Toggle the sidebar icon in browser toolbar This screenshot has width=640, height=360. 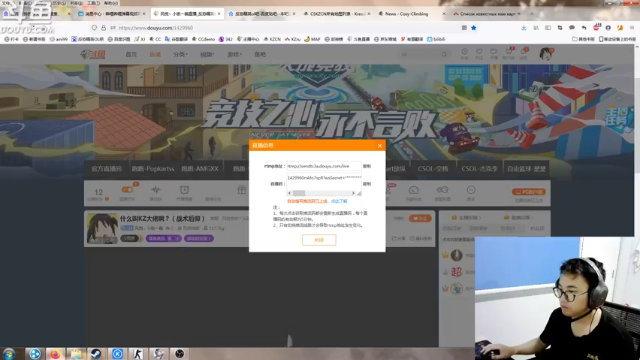click(x=548, y=28)
